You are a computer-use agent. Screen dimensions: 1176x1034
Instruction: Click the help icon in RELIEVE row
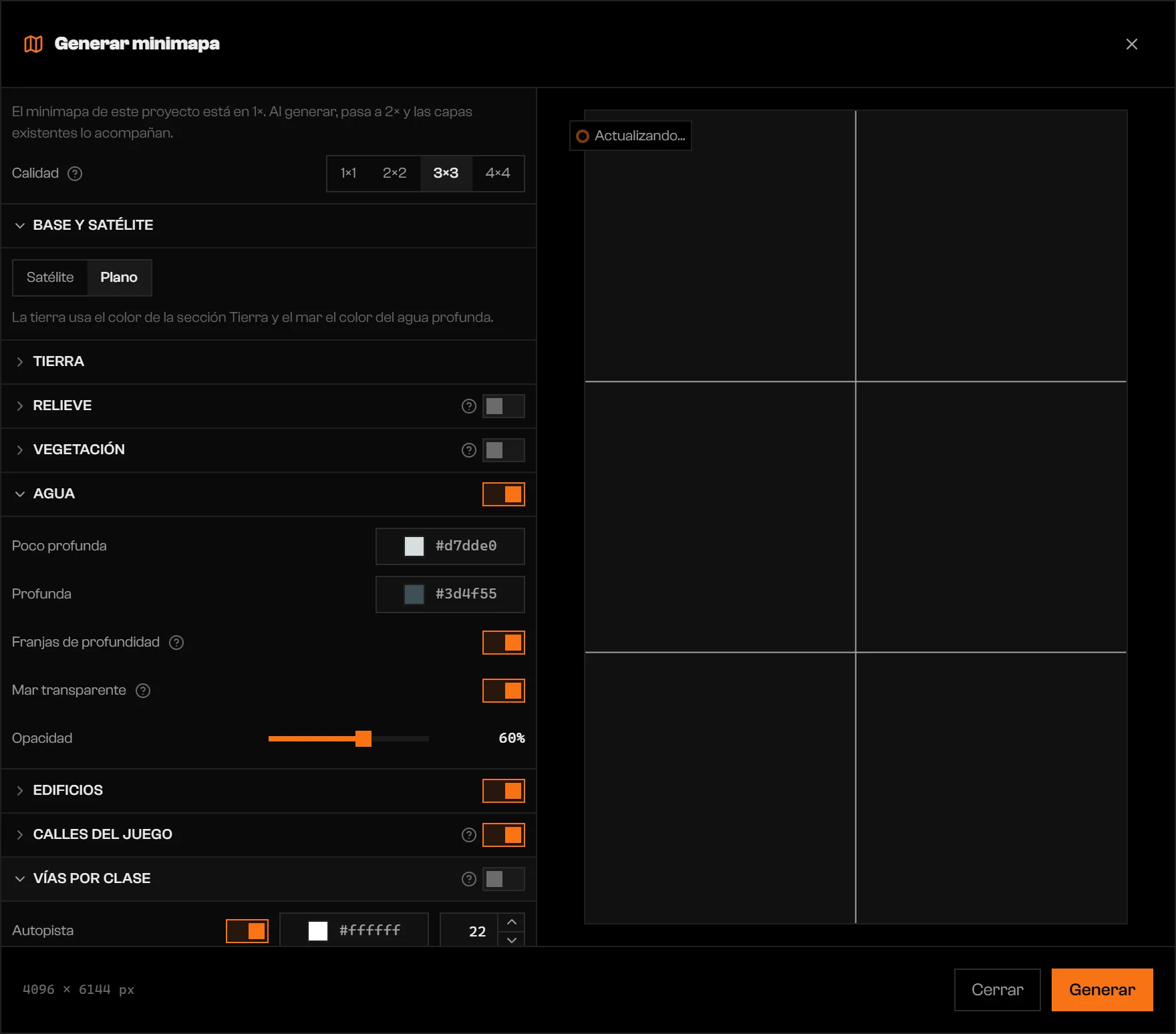click(469, 406)
